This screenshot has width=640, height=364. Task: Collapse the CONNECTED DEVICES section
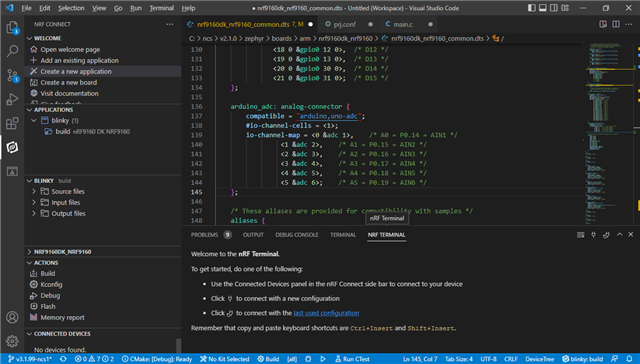click(29, 334)
